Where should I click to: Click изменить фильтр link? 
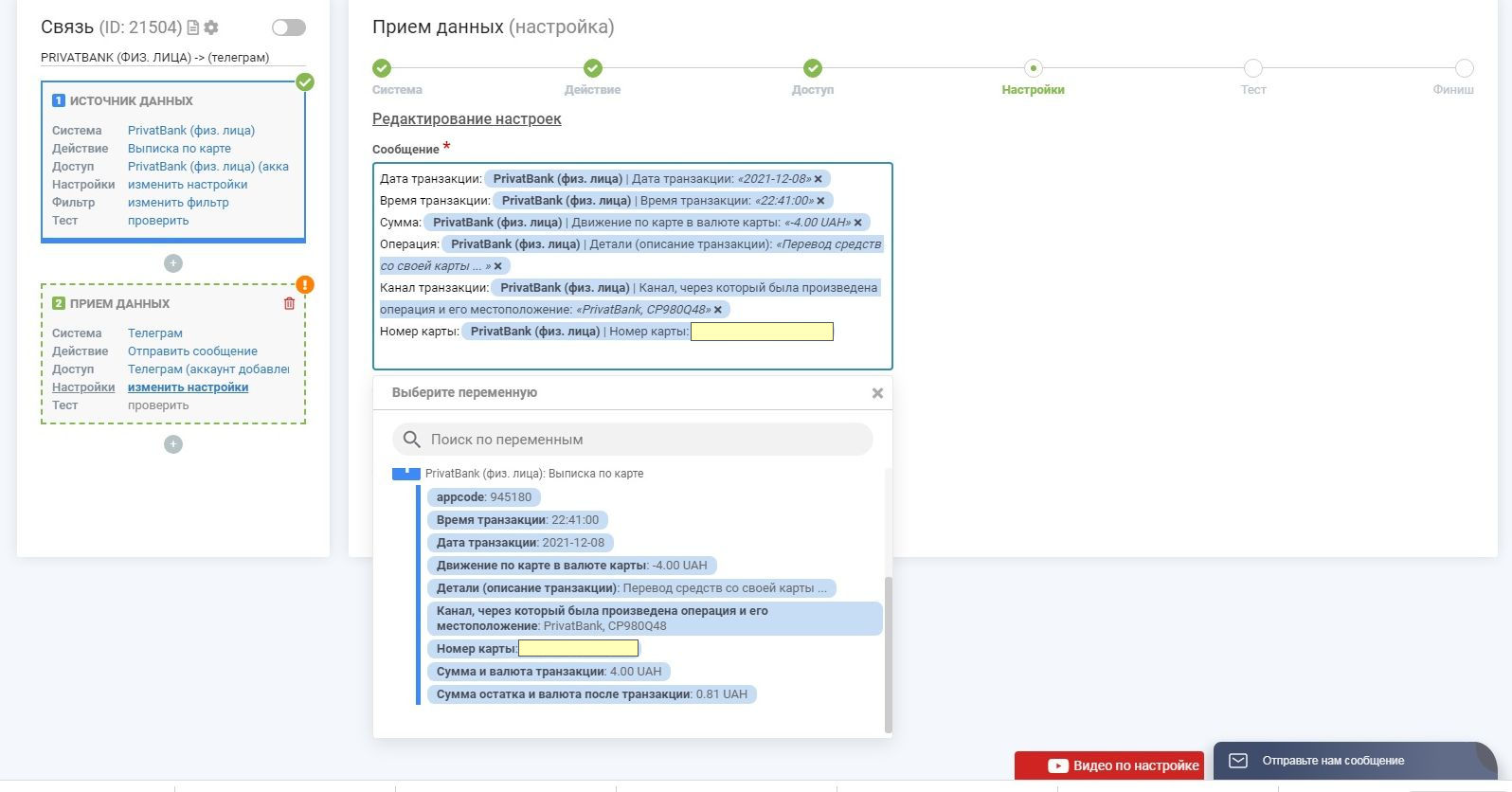coord(178,203)
